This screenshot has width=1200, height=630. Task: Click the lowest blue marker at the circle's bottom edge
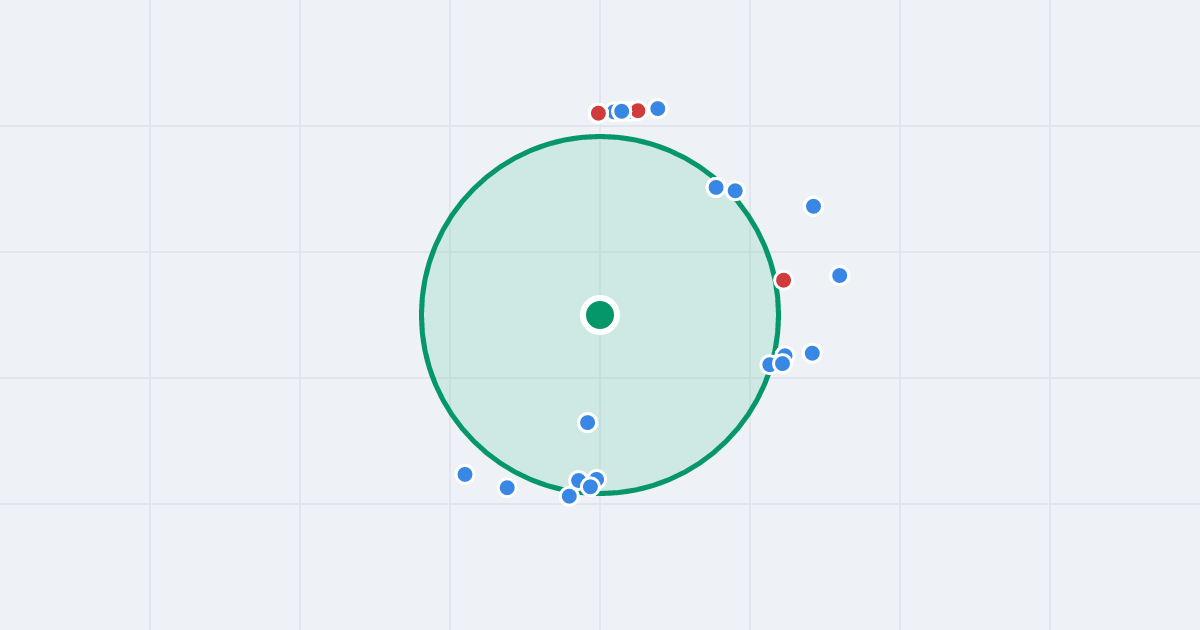pos(569,495)
